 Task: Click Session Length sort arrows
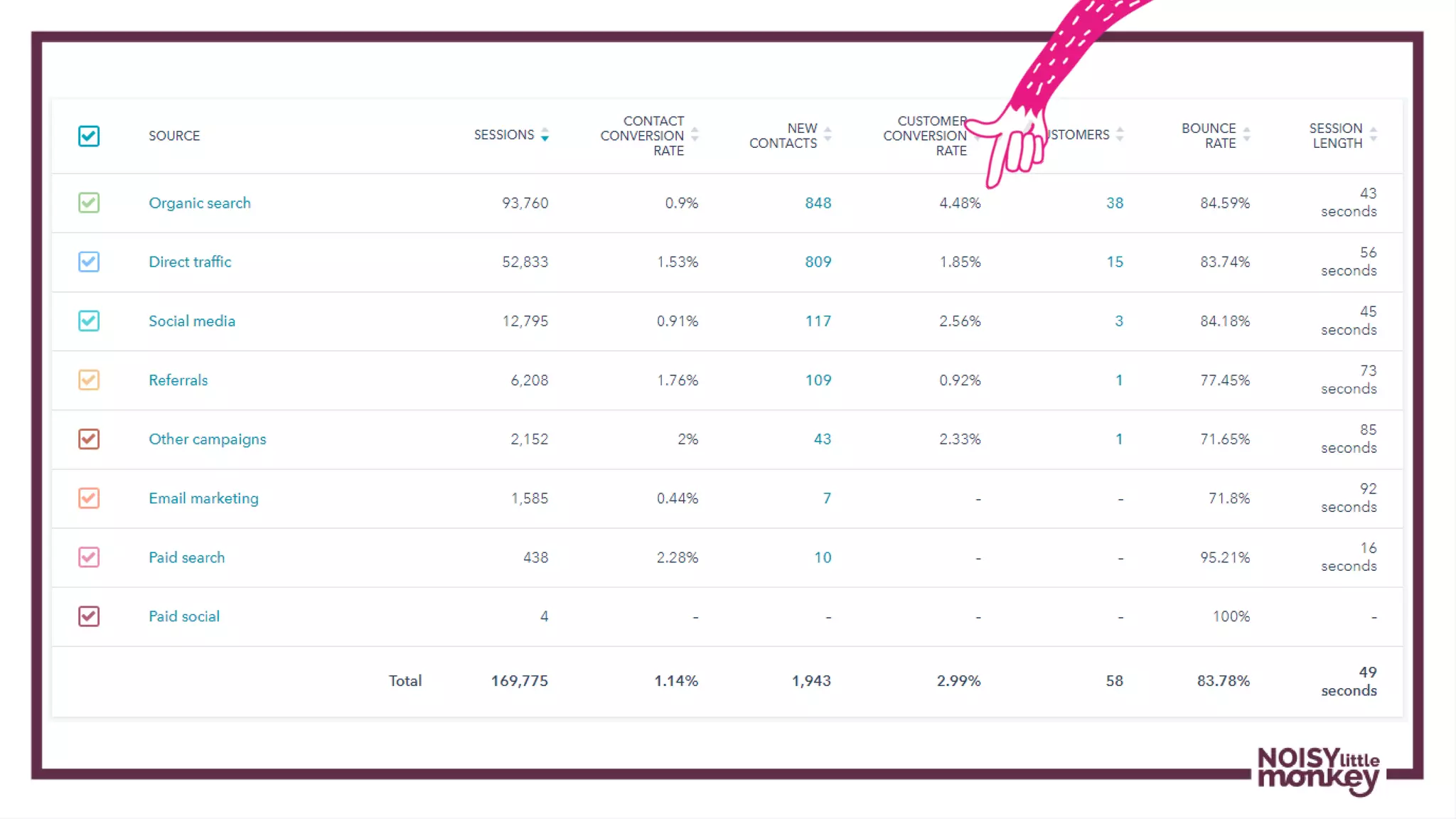[x=1374, y=134]
